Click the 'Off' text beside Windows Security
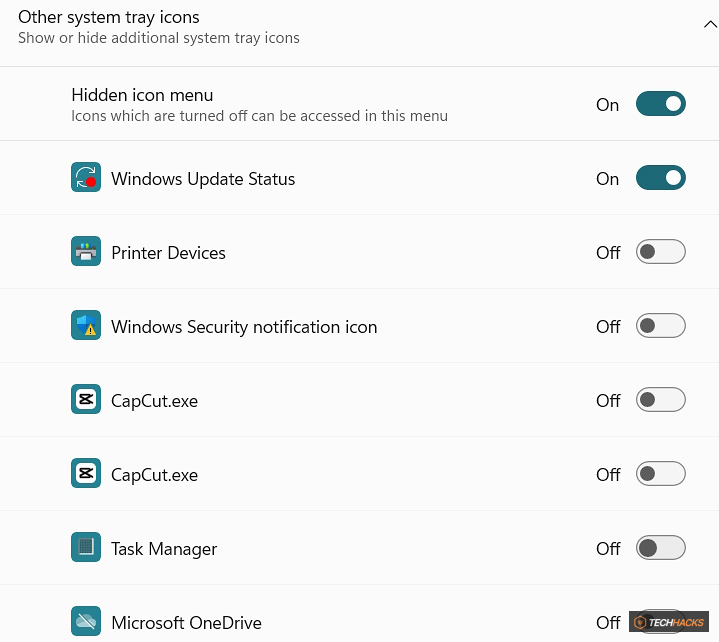The width and height of the screenshot is (719, 642). (608, 327)
